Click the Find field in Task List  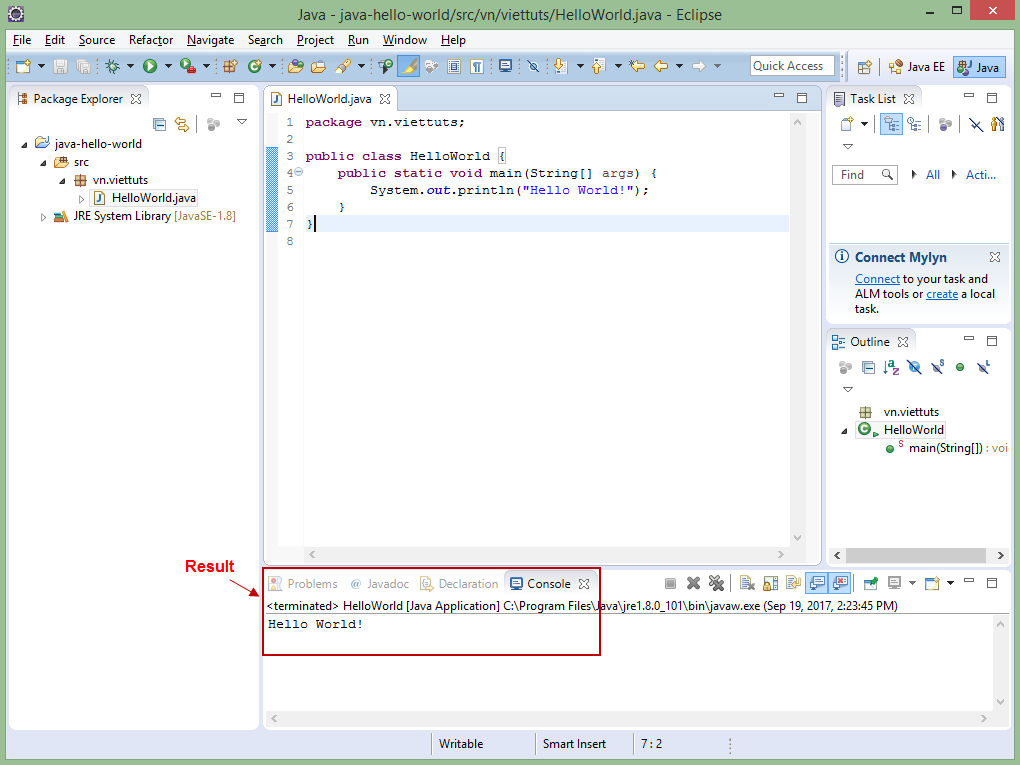(x=865, y=174)
